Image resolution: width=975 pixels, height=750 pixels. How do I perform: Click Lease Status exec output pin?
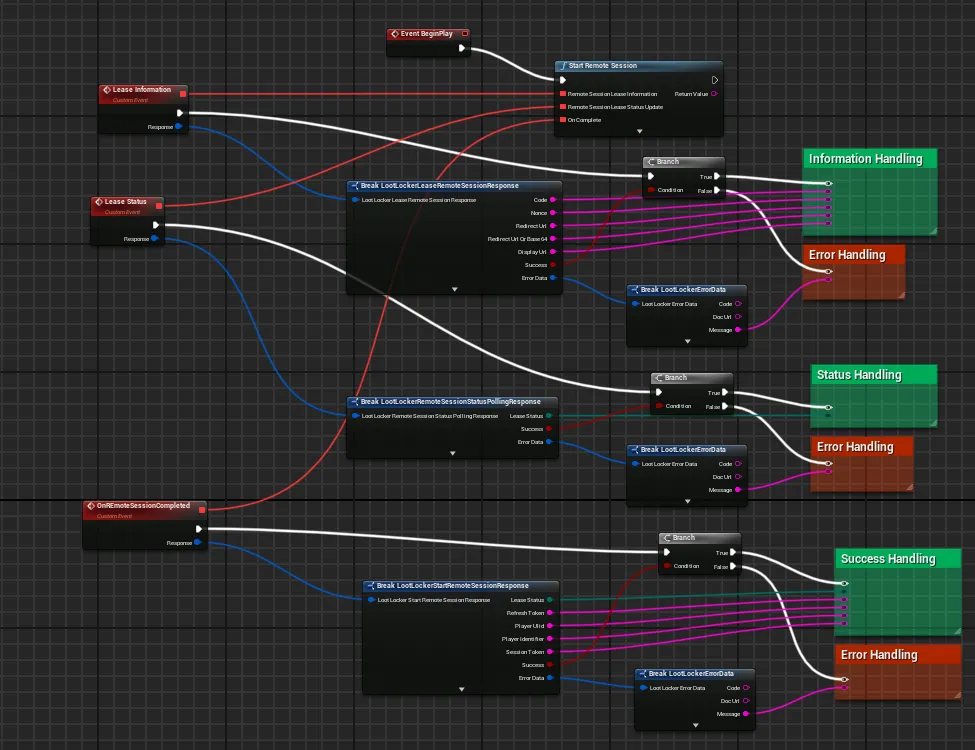coord(155,225)
